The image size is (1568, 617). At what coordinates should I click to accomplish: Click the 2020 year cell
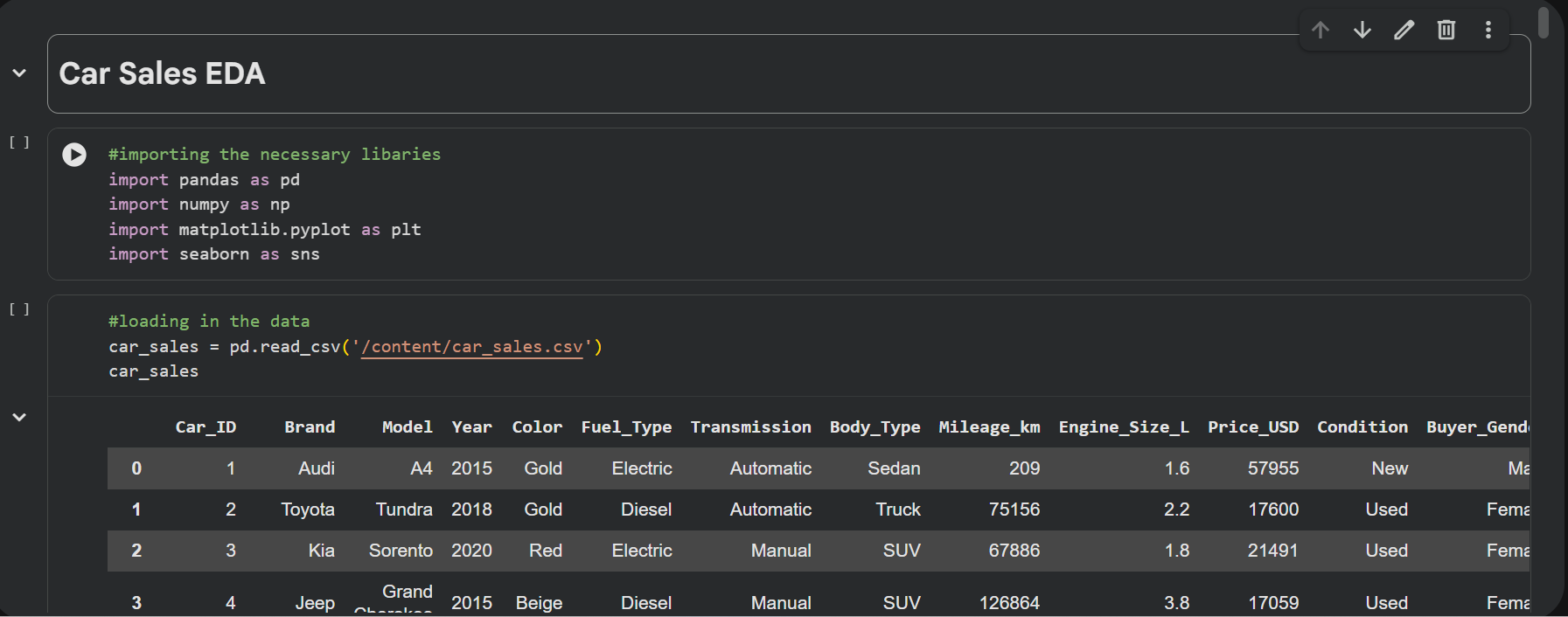point(472,551)
